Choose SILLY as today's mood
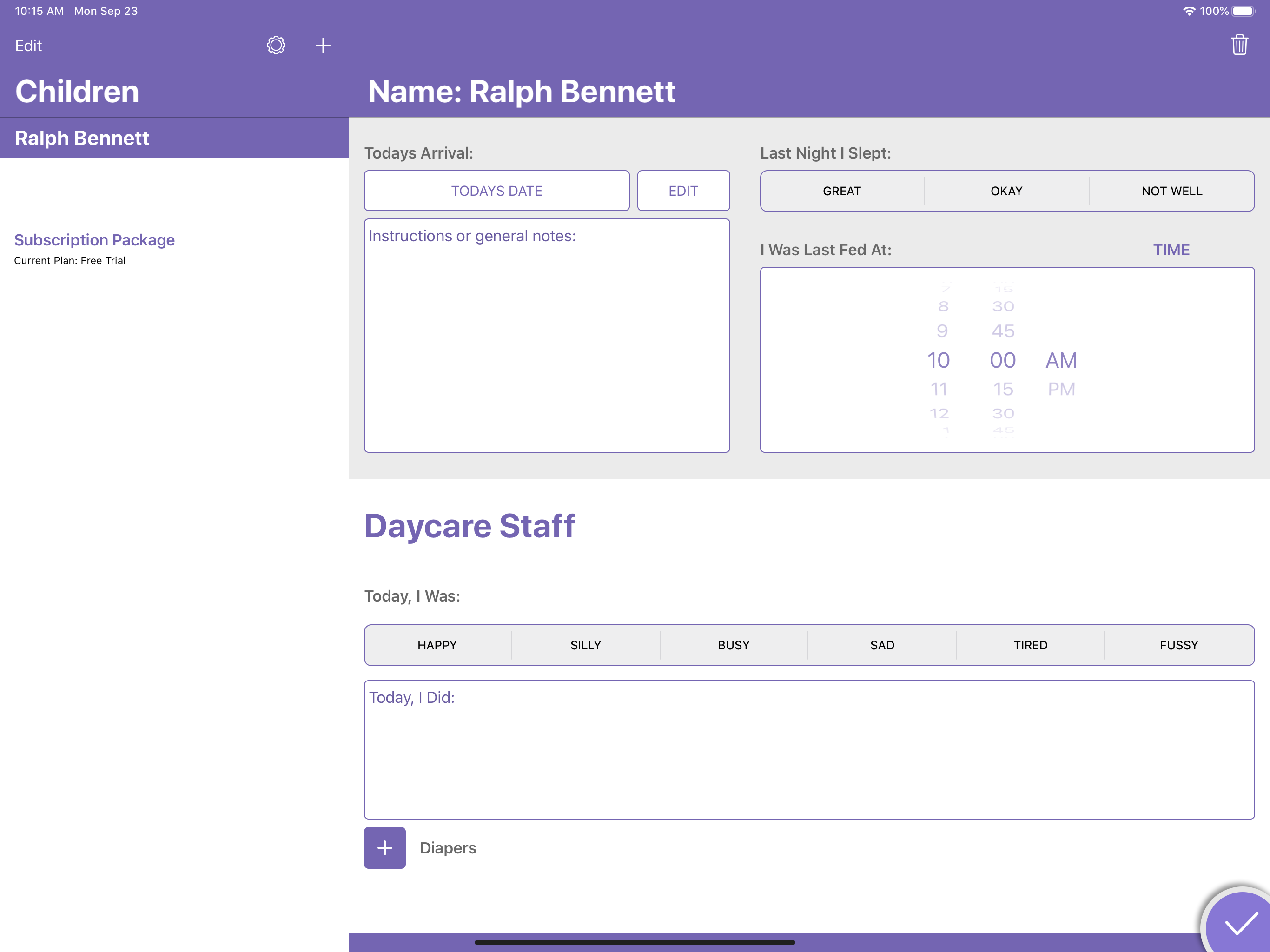This screenshot has height=952, width=1270. 586,645
